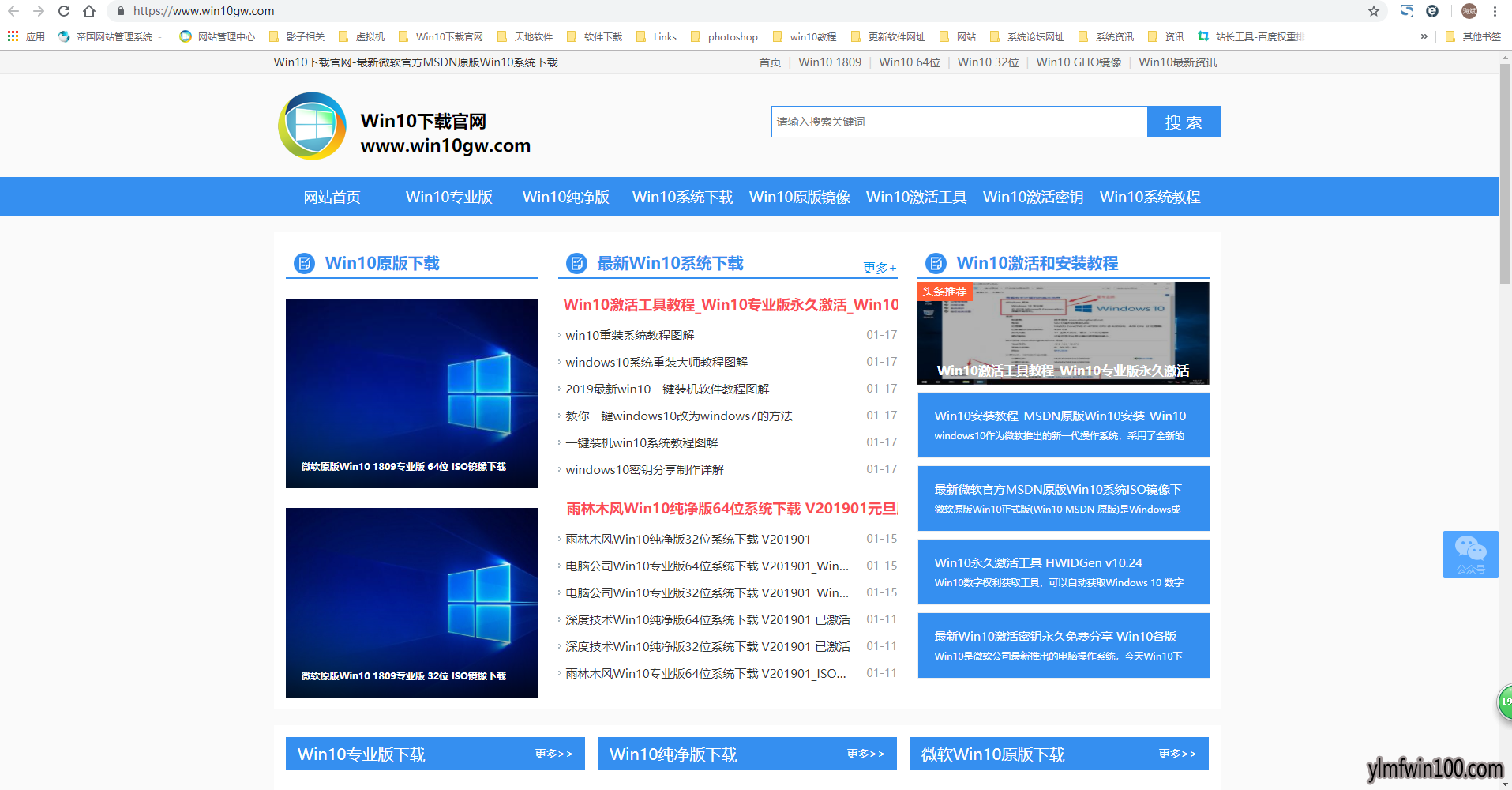Click the green floating badge at right edge
This screenshot has height=790, width=1512.
[x=1504, y=702]
